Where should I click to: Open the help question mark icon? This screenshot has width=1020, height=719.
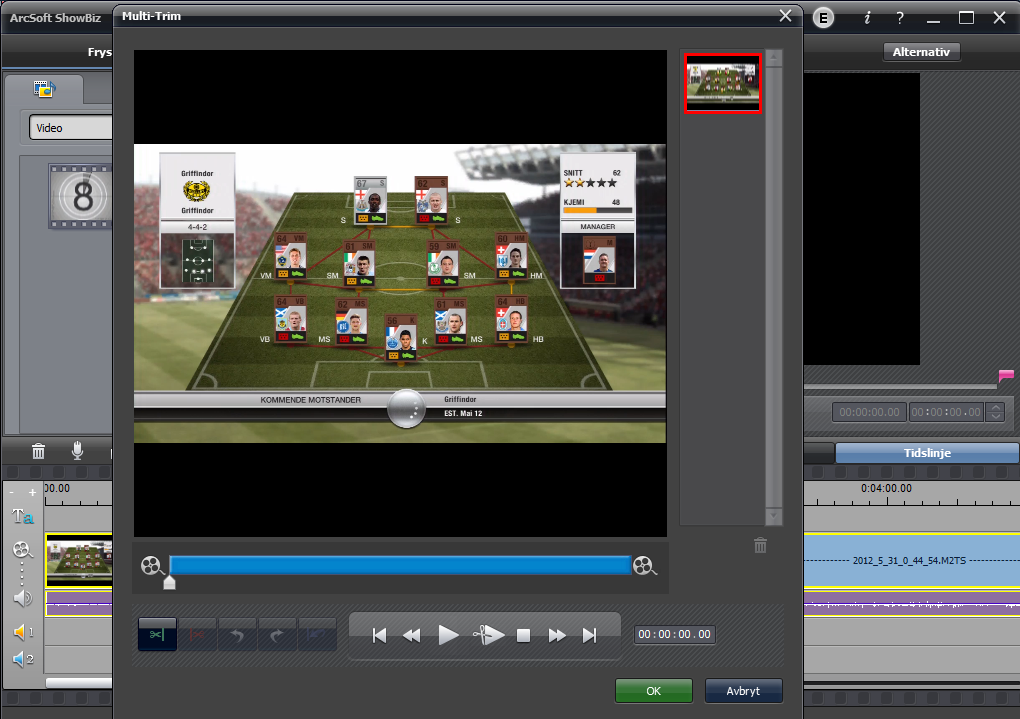[x=900, y=18]
